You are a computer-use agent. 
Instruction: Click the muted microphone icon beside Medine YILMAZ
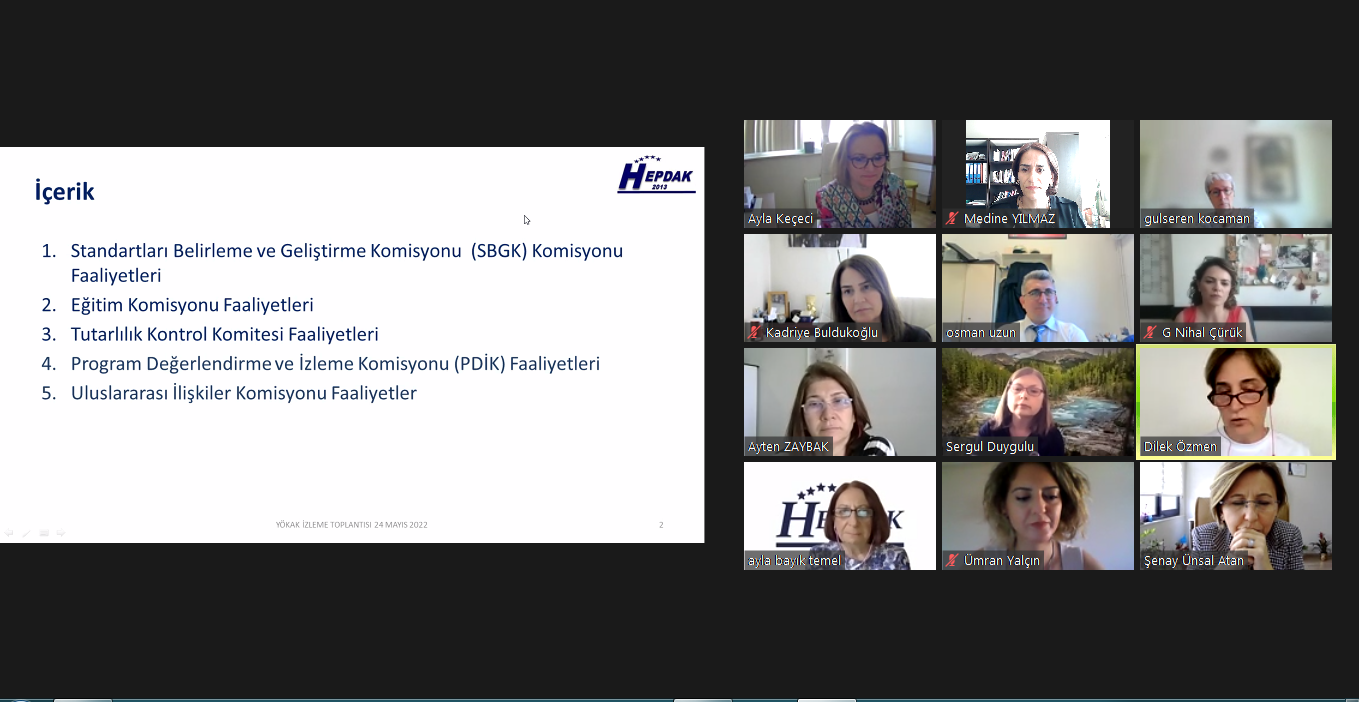tap(953, 219)
